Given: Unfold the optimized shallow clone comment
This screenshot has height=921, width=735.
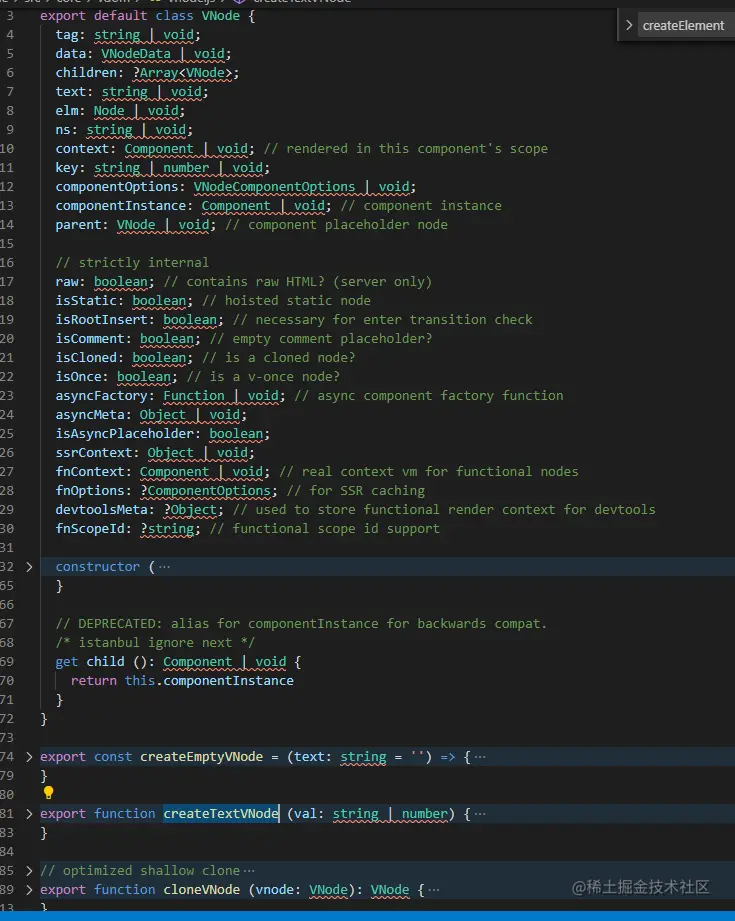Looking at the screenshot, I should (29, 870).
